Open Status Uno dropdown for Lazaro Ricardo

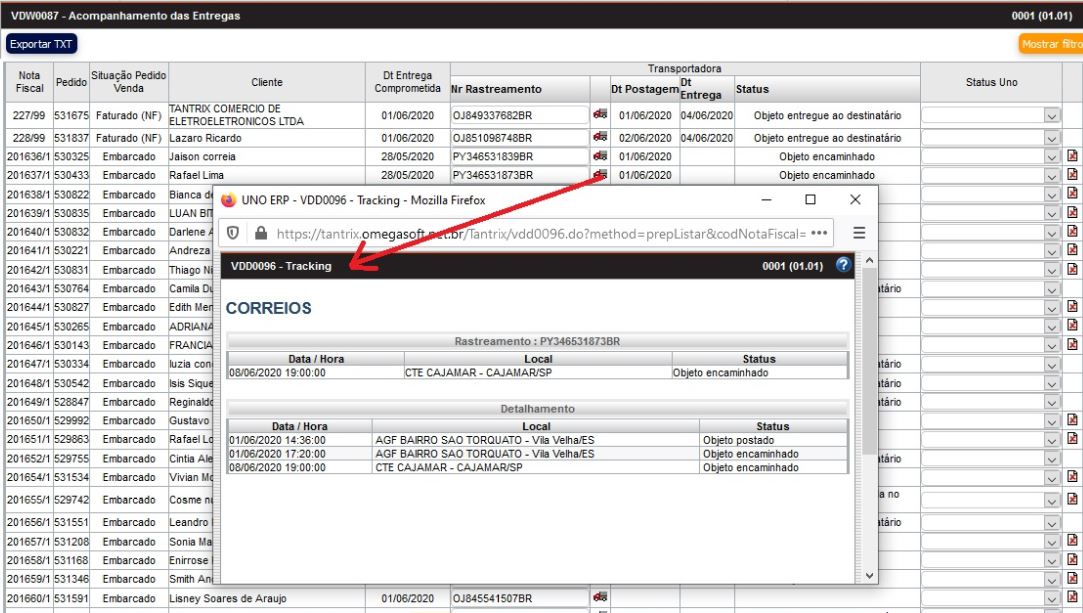(1051, 137)
